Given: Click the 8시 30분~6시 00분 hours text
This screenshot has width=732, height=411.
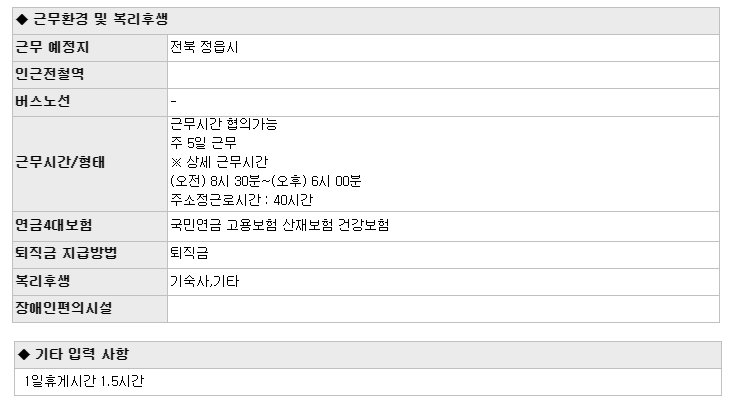Looking at the screenshot, I should (266, 181).
